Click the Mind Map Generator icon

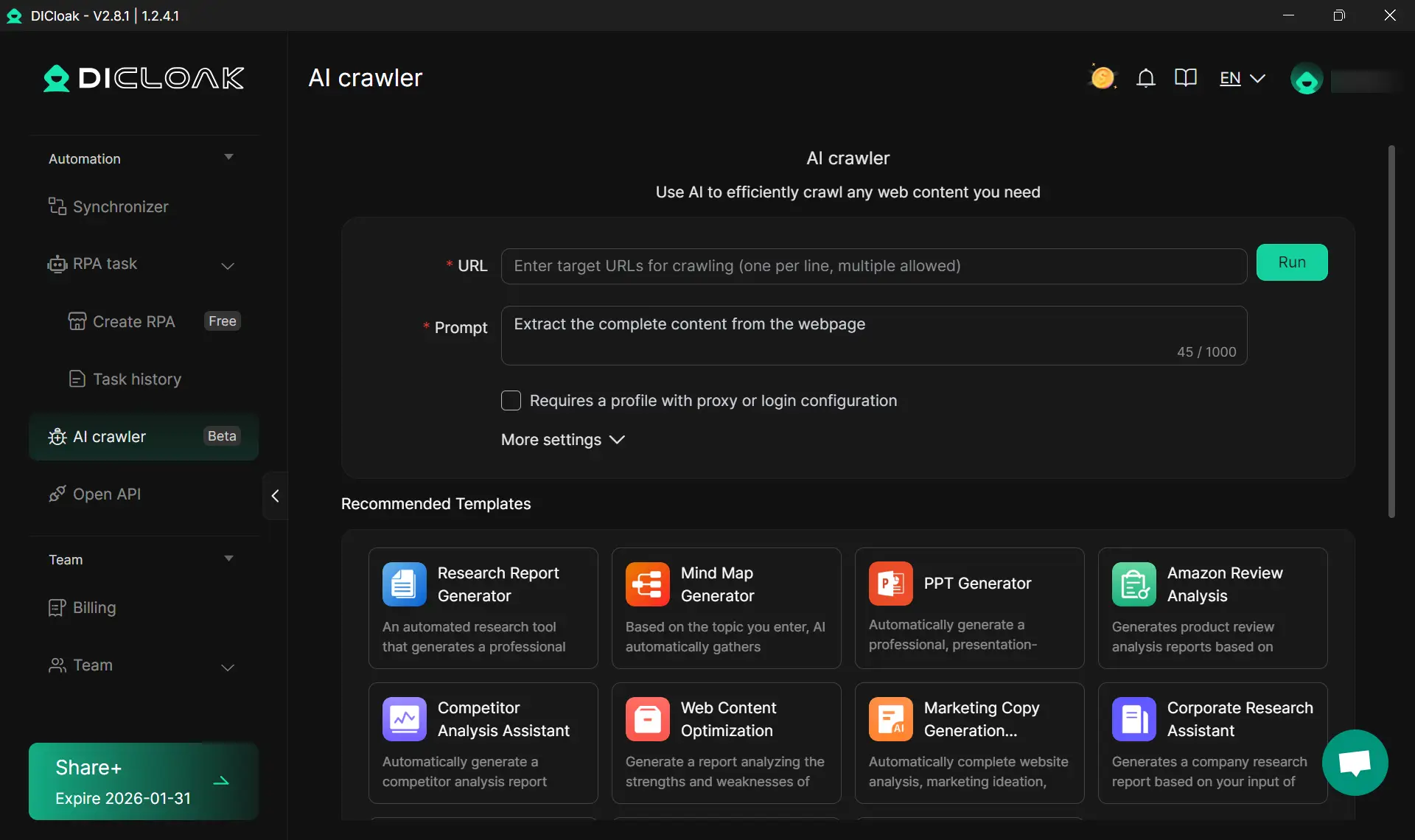(647, 584)
